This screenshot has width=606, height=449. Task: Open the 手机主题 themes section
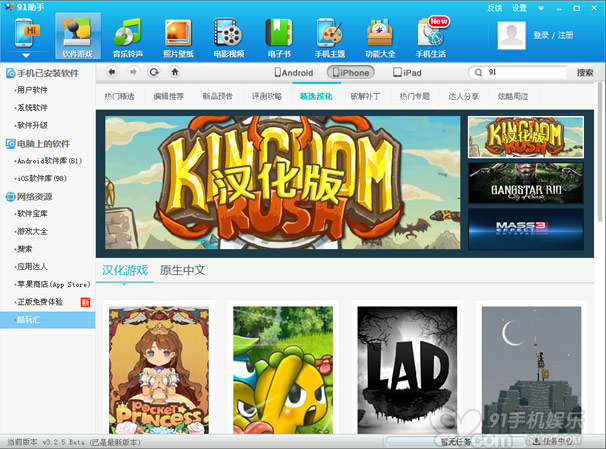point(330,38)
